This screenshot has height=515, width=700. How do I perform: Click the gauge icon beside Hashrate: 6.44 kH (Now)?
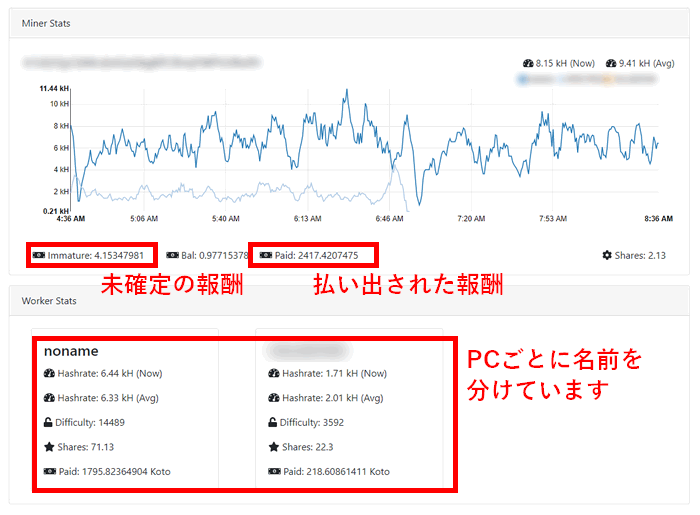[49, 373]
